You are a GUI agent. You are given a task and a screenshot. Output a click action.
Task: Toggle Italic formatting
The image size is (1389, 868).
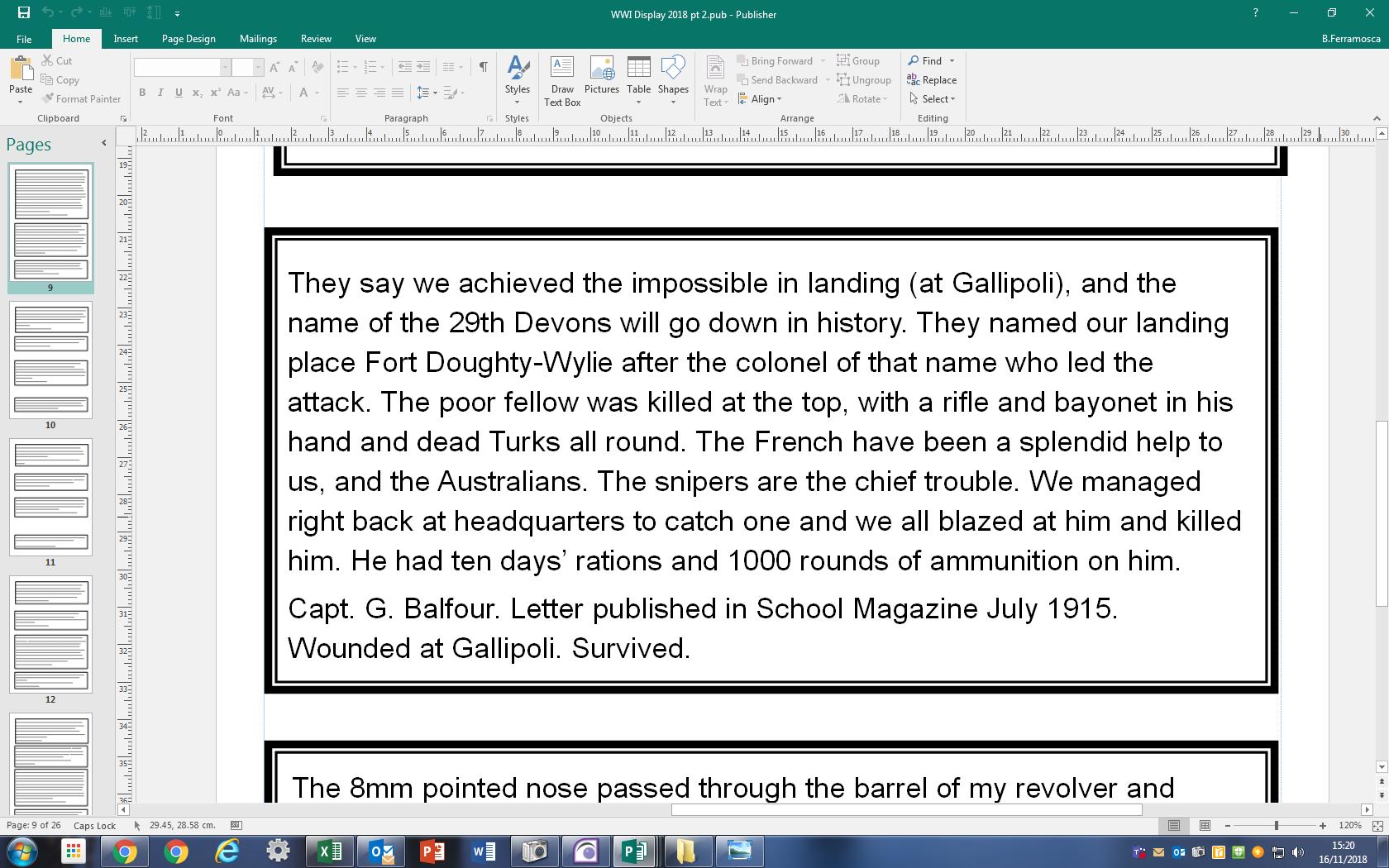point(160,93)
